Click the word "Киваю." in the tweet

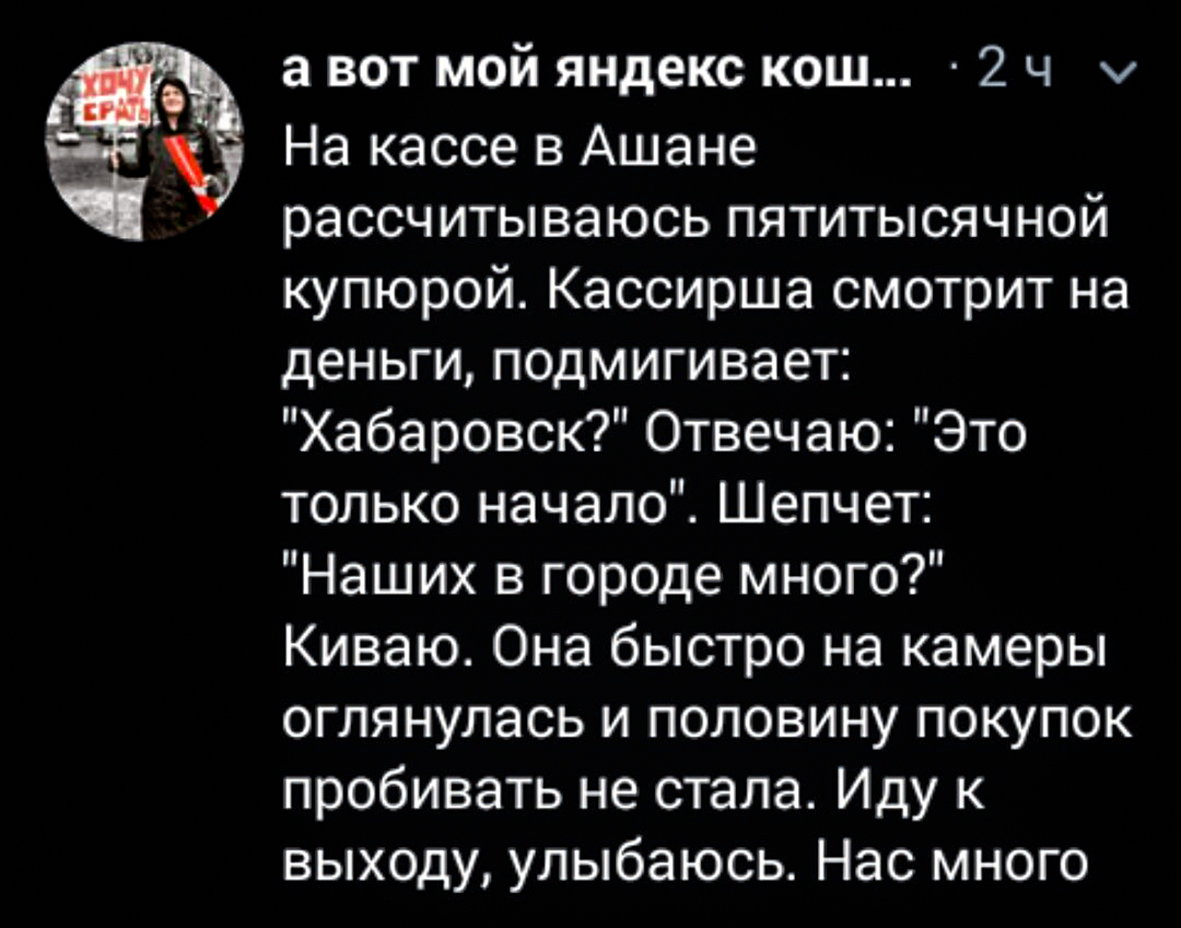coord(380,649)
